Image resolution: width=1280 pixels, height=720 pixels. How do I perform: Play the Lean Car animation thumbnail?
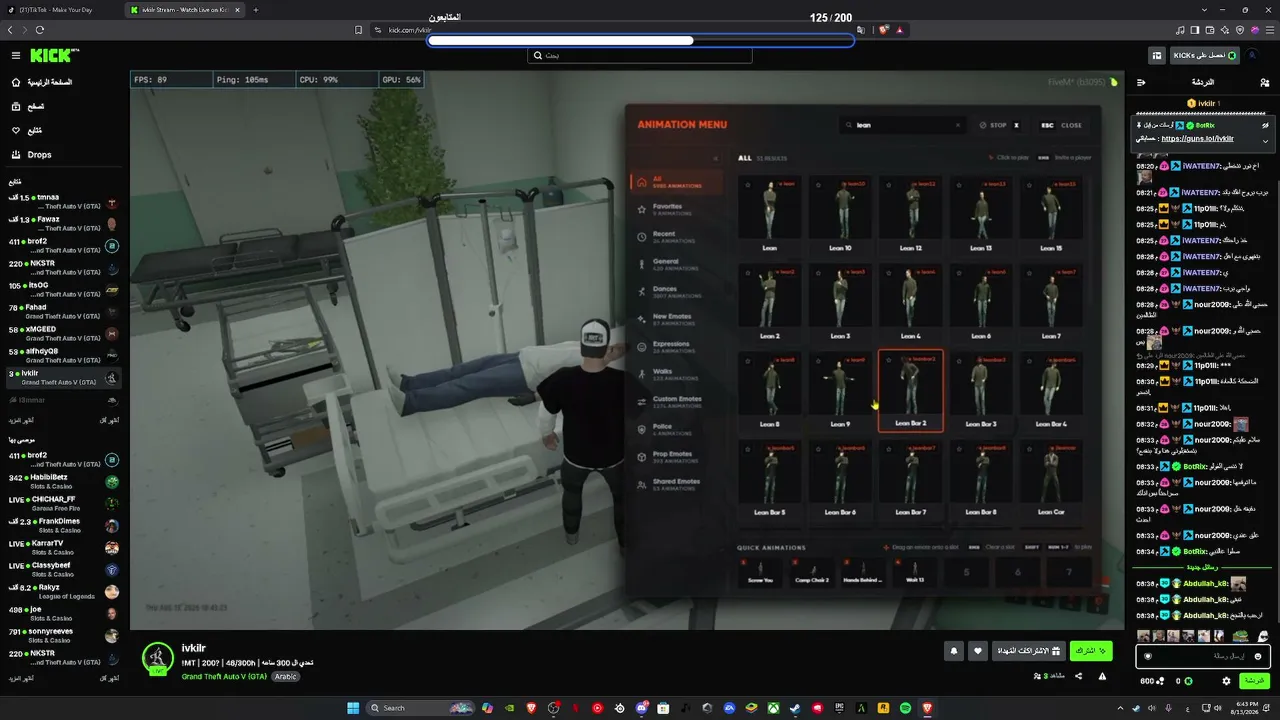tap(1051, 471)
